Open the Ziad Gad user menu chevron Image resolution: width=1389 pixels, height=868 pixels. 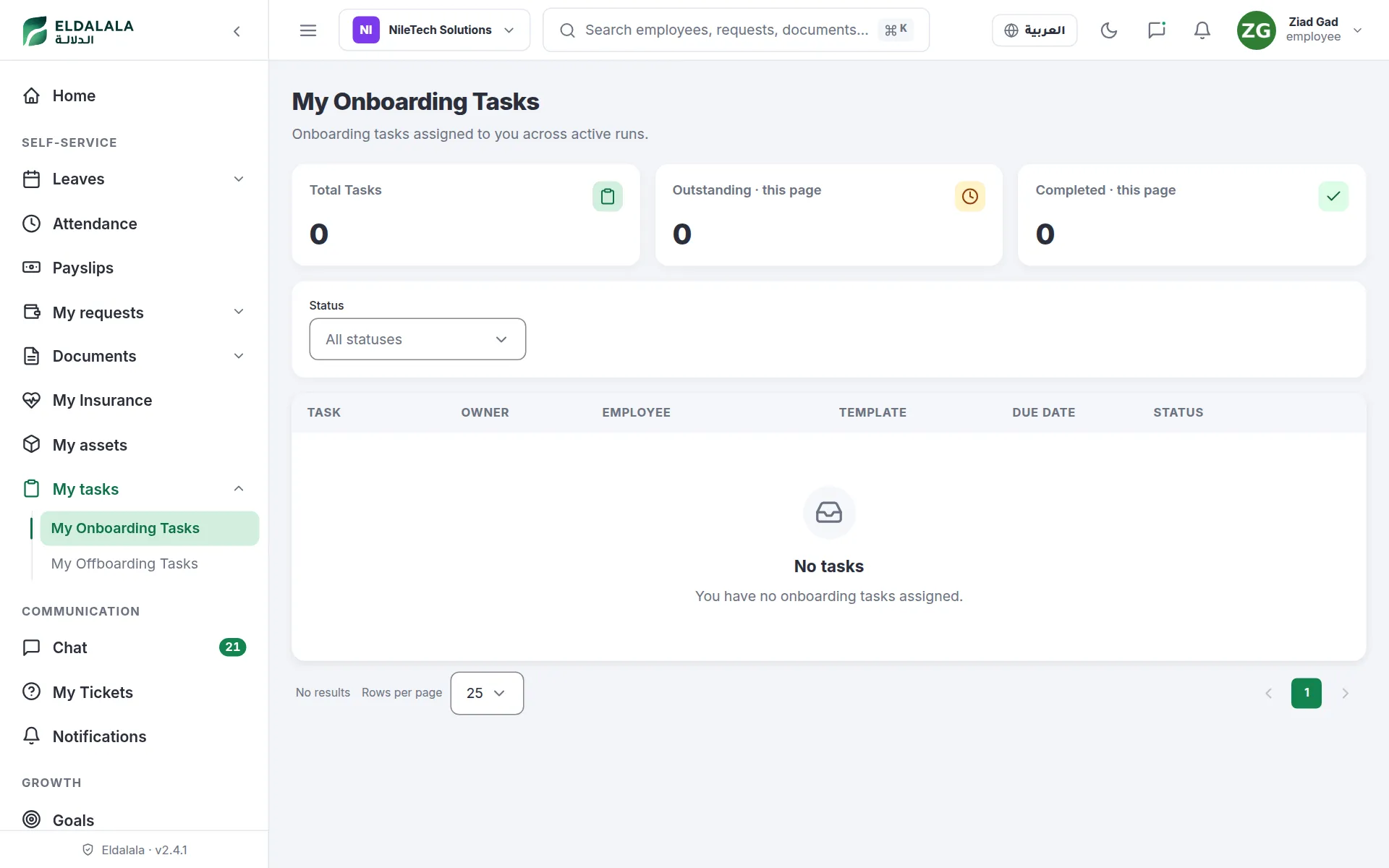[x=1358, y=30]
